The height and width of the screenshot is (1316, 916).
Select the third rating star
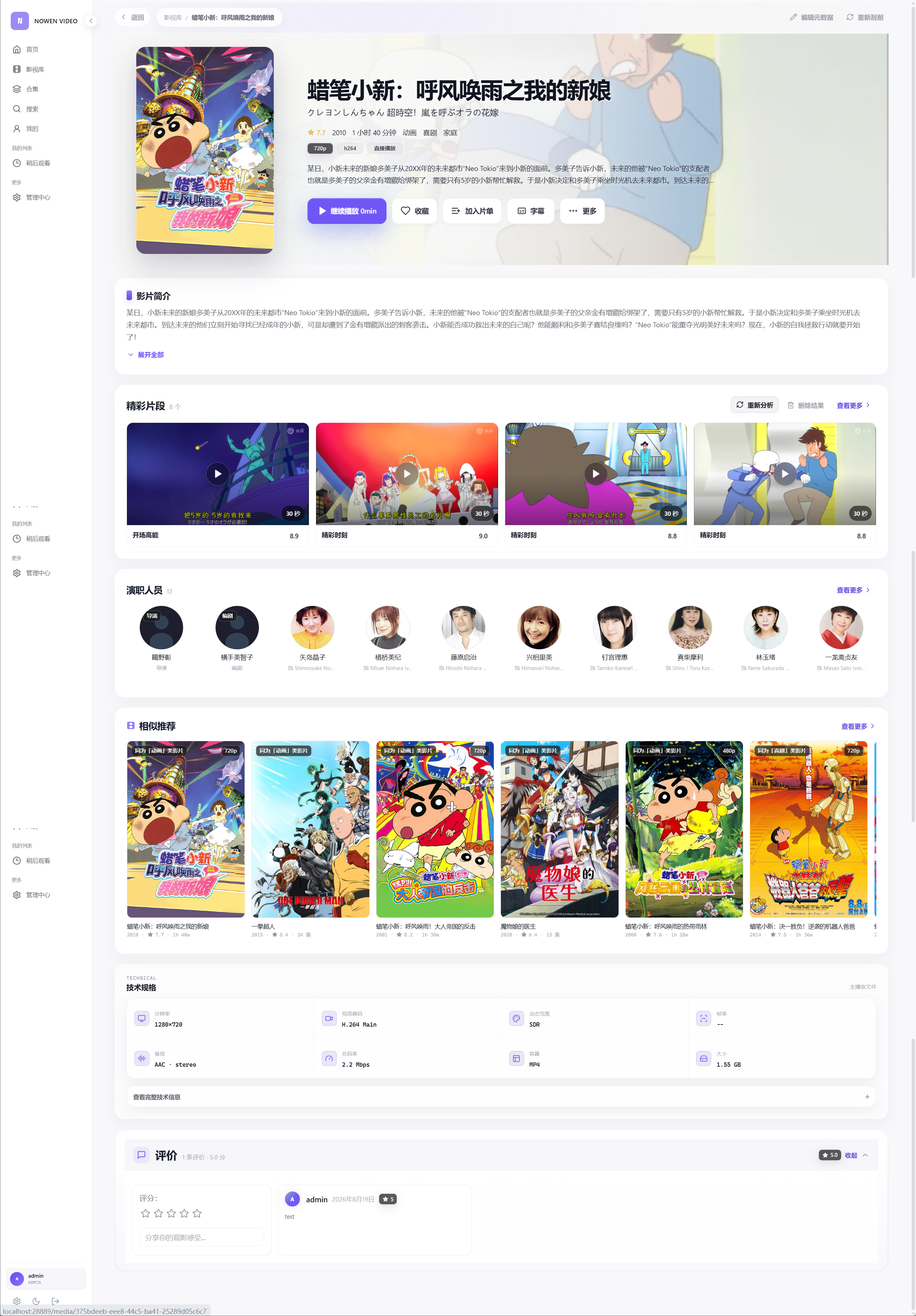(x=171, y=1213)
